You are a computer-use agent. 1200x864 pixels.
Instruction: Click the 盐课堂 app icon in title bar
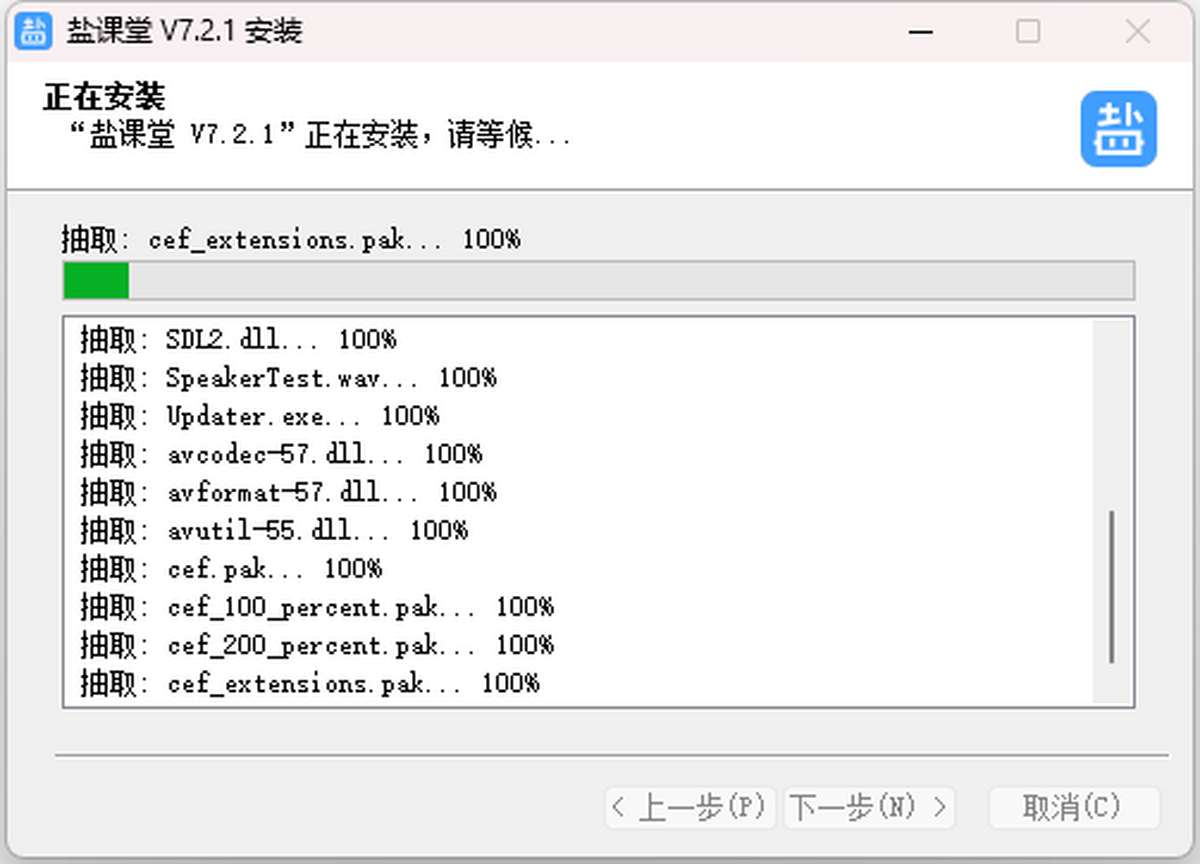(x=33, y=31)
